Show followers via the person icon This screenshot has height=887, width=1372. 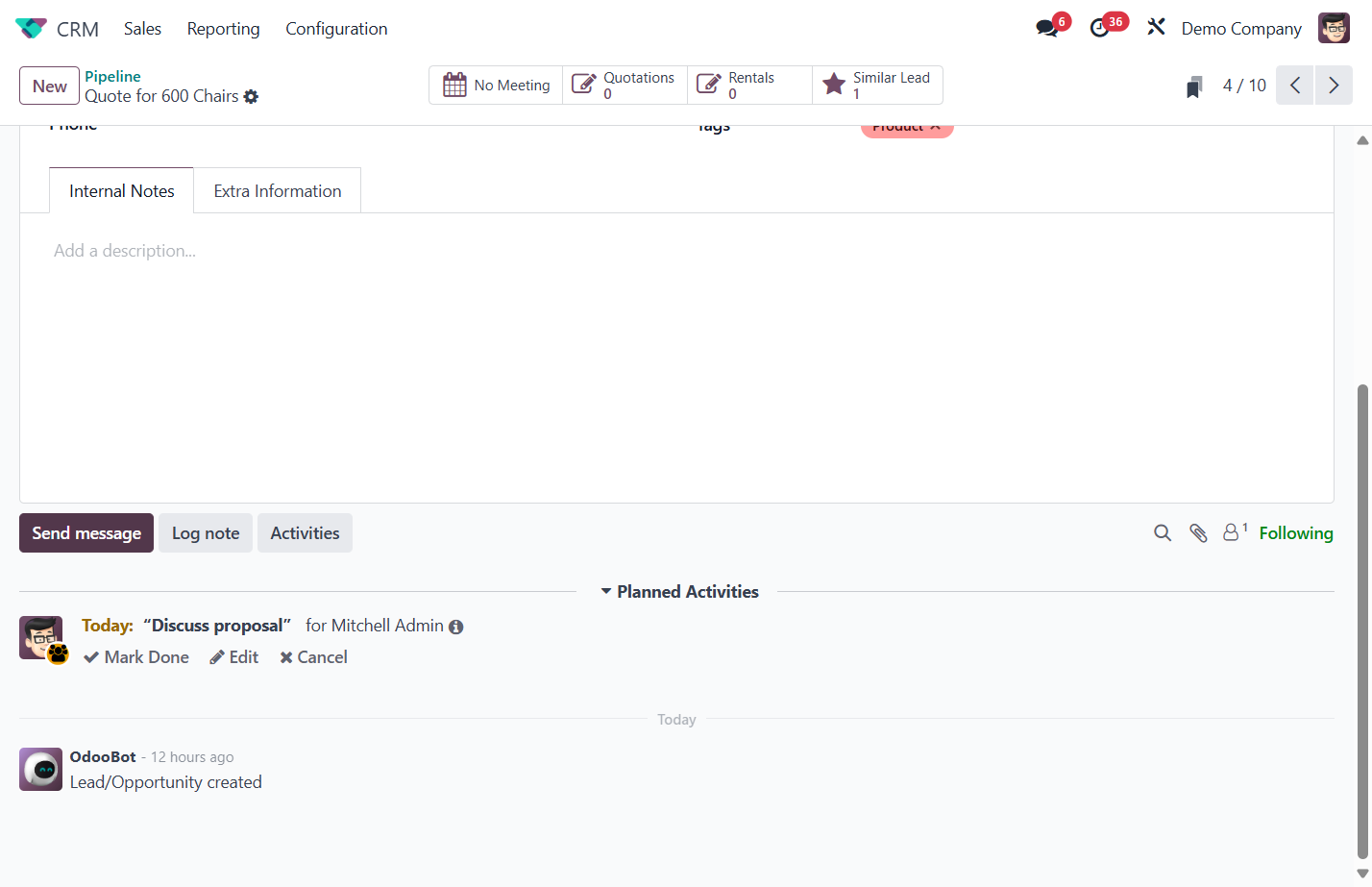pyautogui.click(x=1234, y=531)
